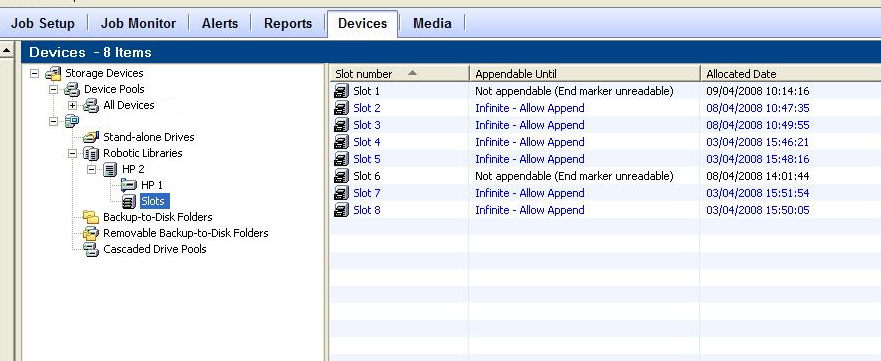Click the All Devices pool icon
The height and width of the screenshot is (361, 881).
[x=91, y=105]
